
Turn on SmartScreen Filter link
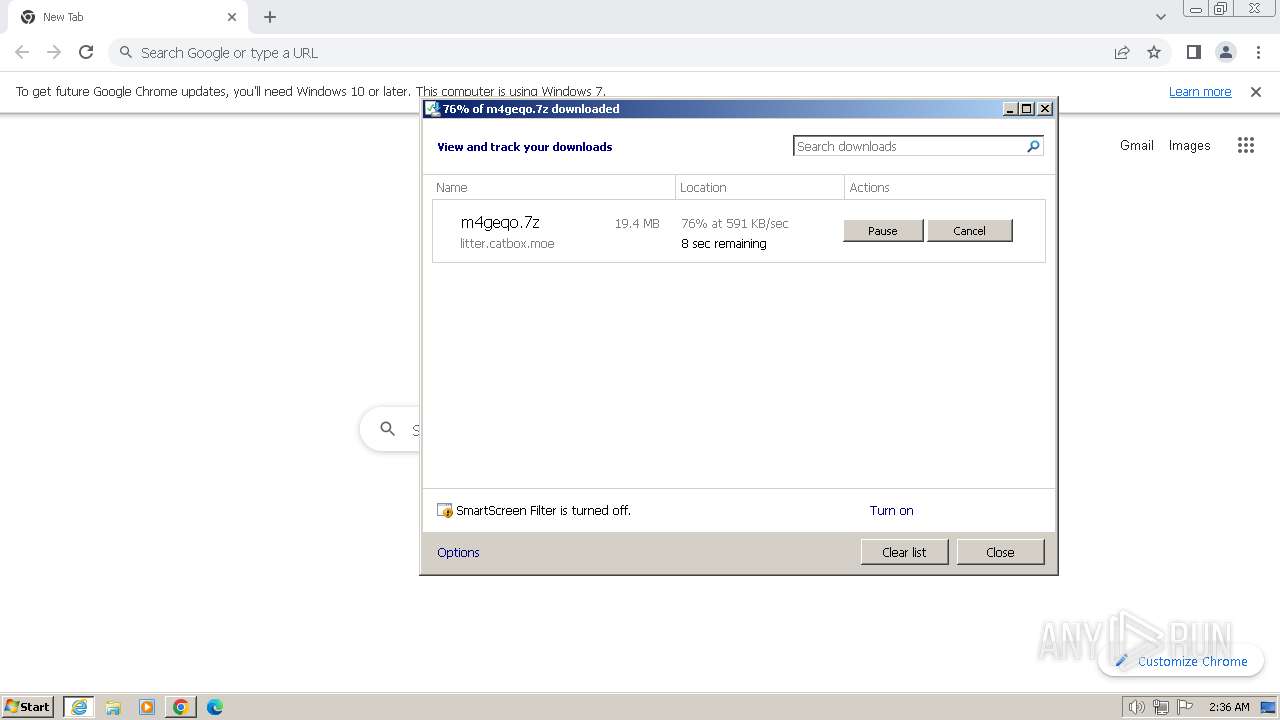coord(891,510)
